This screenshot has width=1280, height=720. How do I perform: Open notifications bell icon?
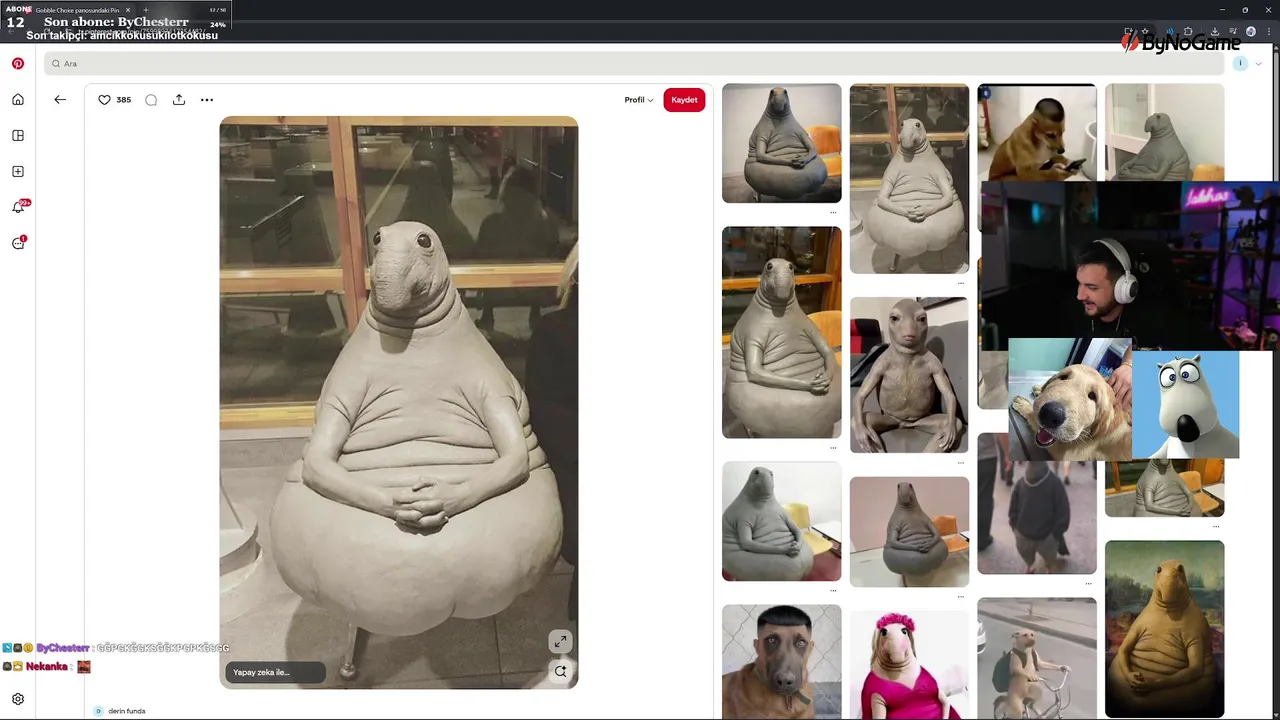click(18, 207)
